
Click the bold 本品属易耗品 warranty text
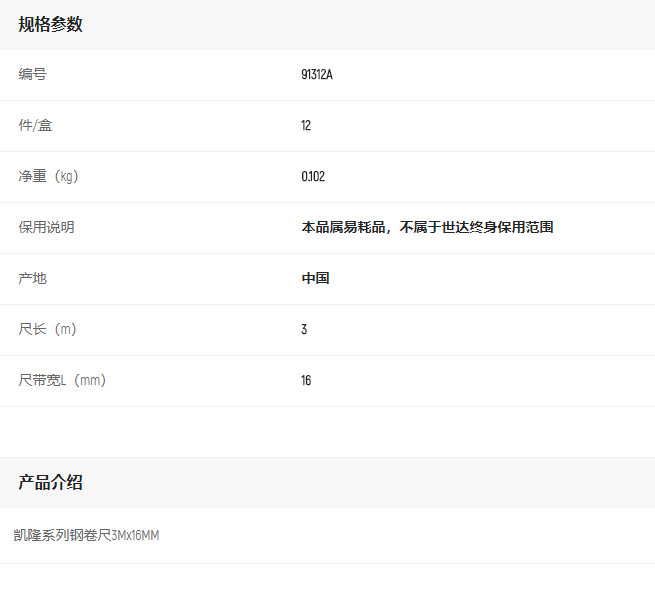[343, 228]
